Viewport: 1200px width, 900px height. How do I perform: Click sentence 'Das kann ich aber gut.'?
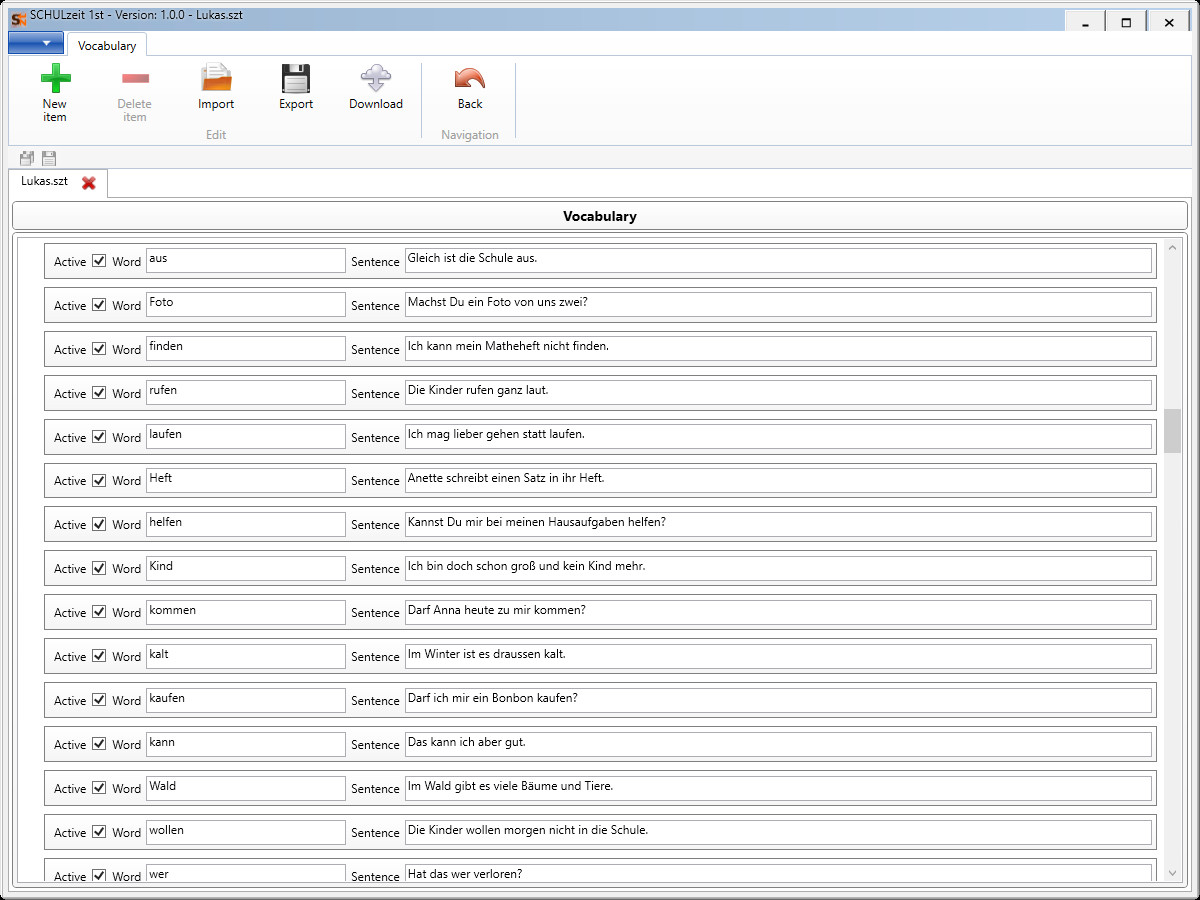click(778, 744)
